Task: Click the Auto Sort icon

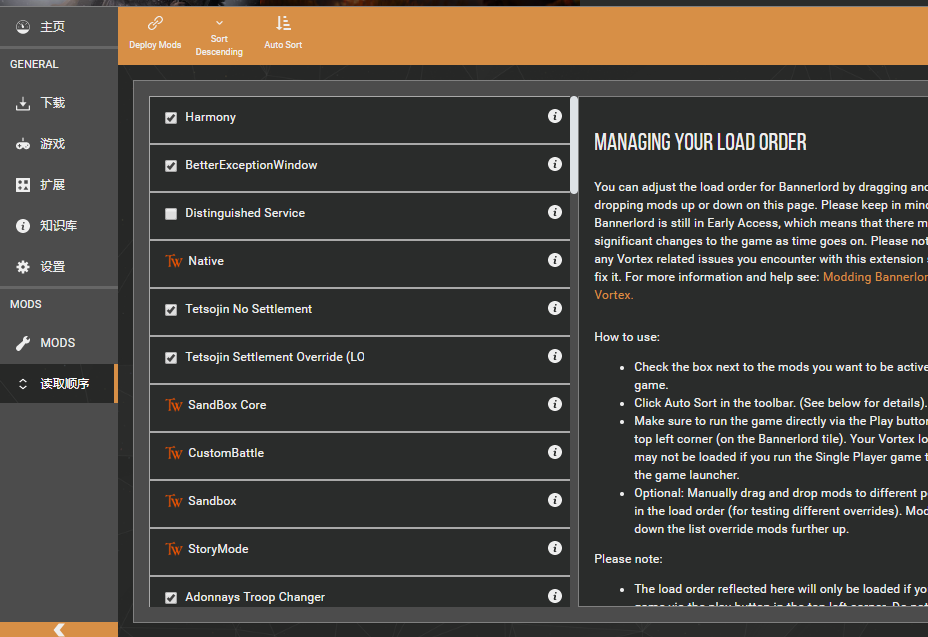Action: [x=283, y=23]
